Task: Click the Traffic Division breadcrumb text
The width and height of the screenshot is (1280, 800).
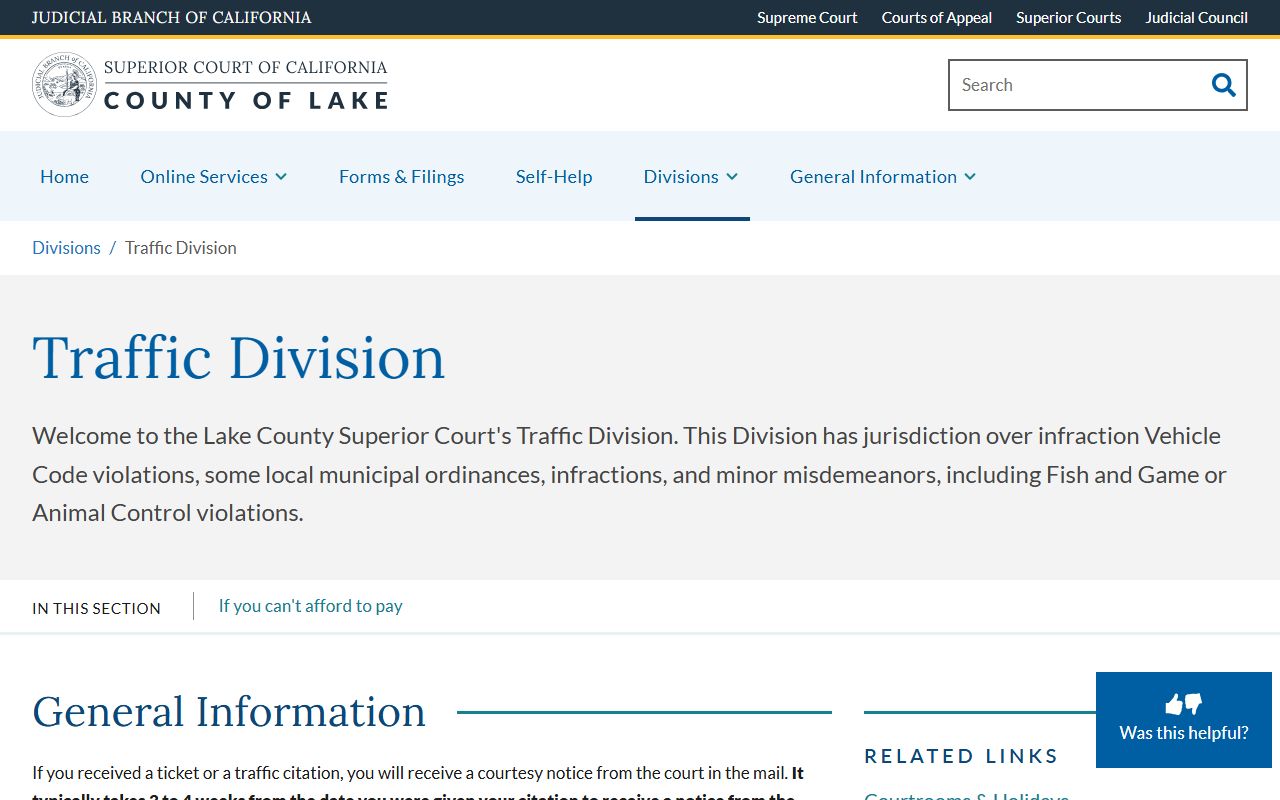Action: pyautogui.click(x=181, y=248)
